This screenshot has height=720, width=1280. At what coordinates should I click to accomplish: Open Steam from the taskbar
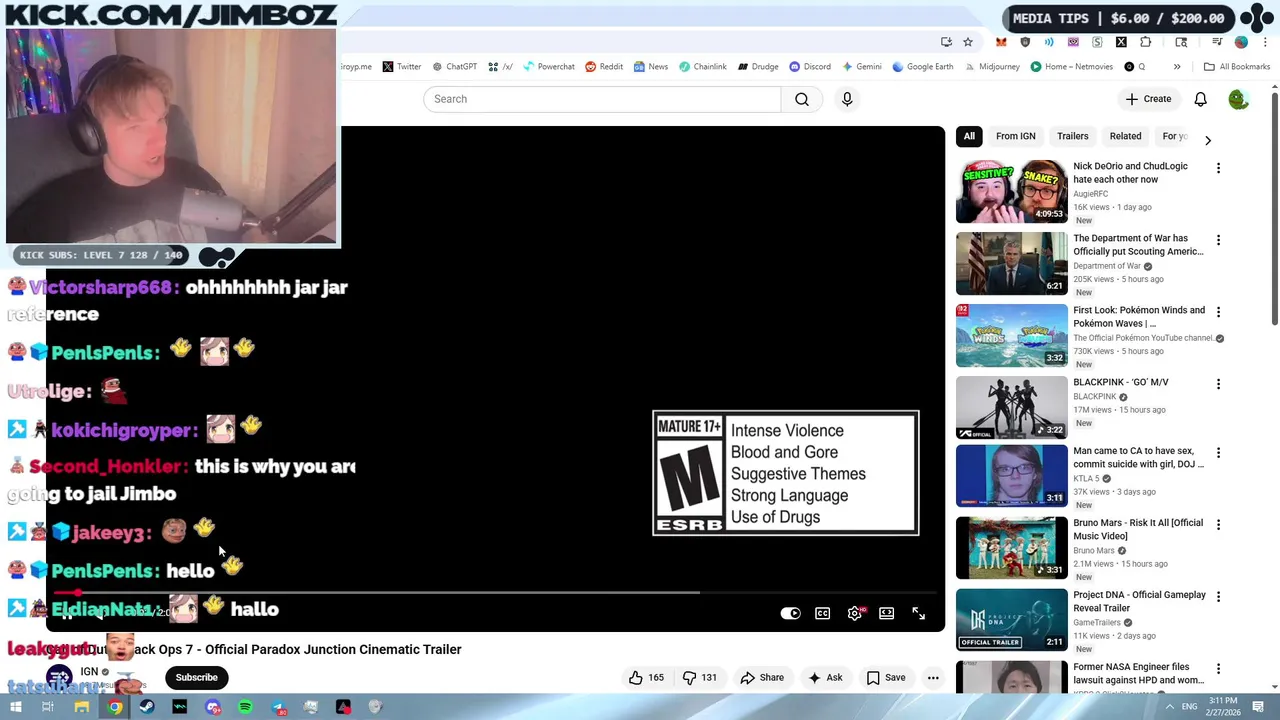pyautogui.click(x=147, y=707)
